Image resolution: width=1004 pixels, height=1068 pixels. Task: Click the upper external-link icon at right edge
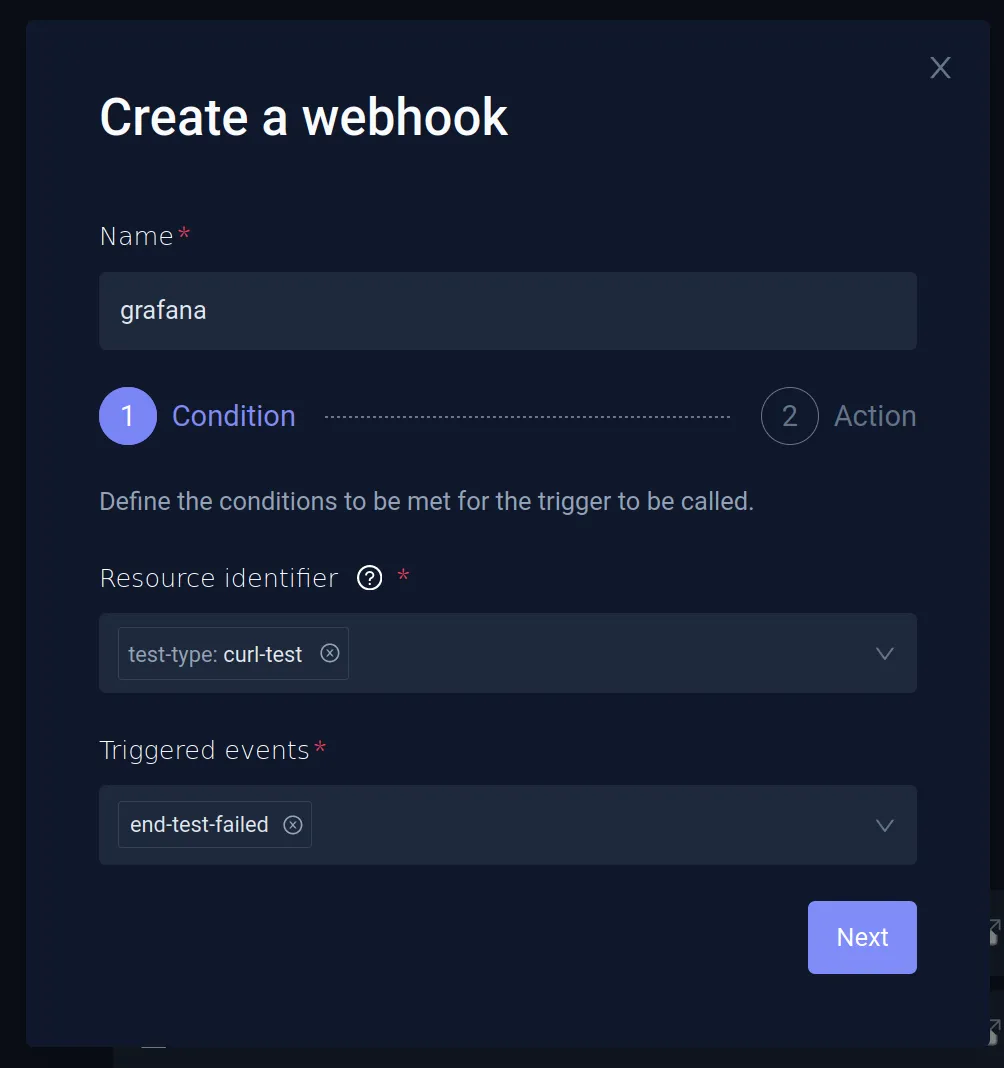997,933
